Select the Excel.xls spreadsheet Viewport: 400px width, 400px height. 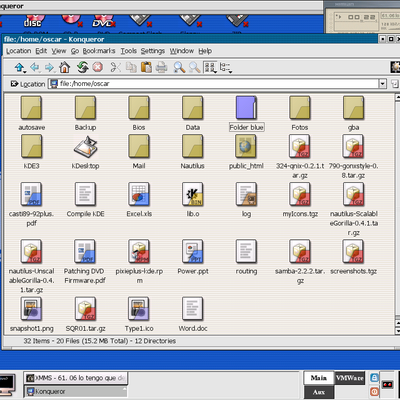point(139,199)
